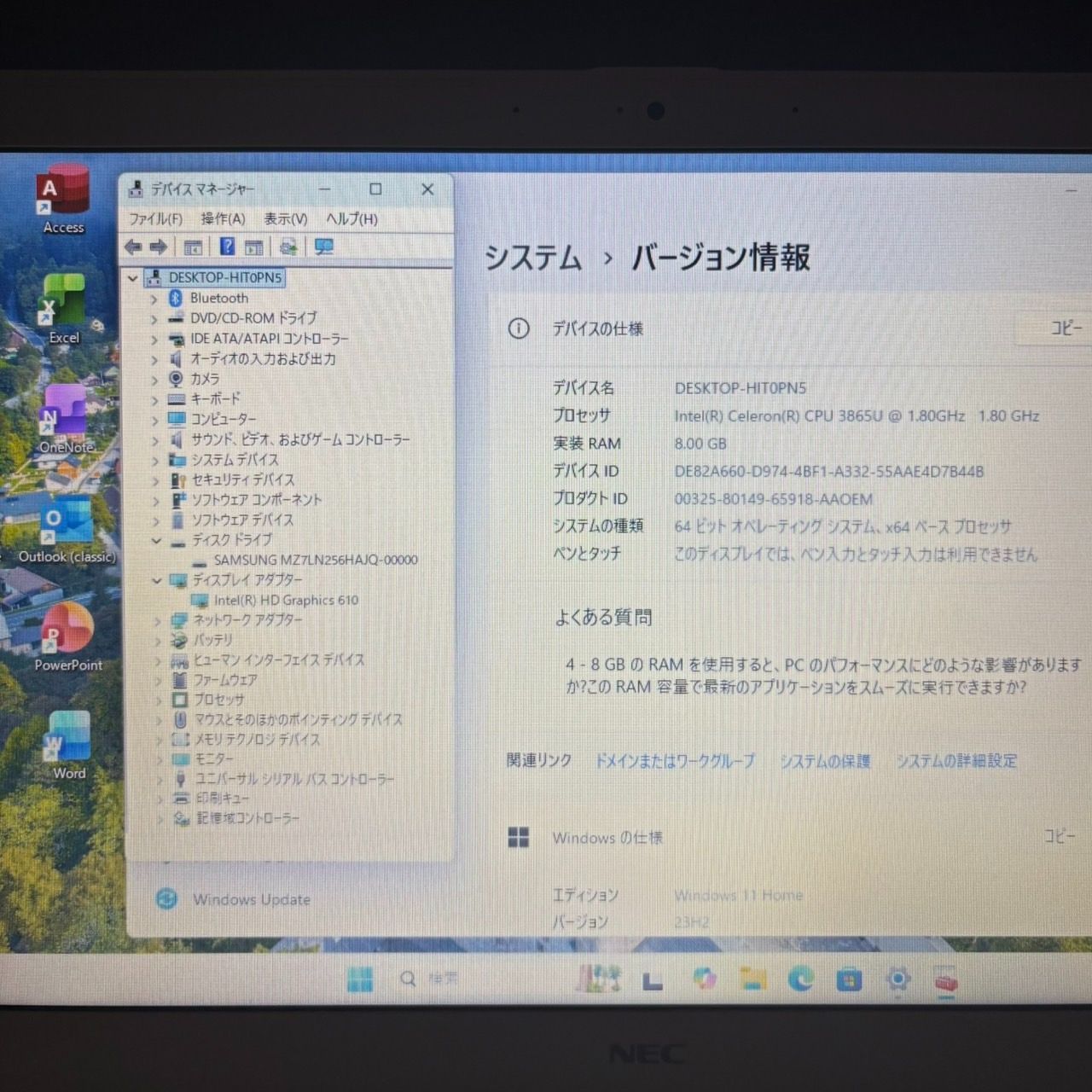This screenshot has height=1092, width=1092.
Task: Click コピー button for device specifications
Action: tap(1066, 328)
